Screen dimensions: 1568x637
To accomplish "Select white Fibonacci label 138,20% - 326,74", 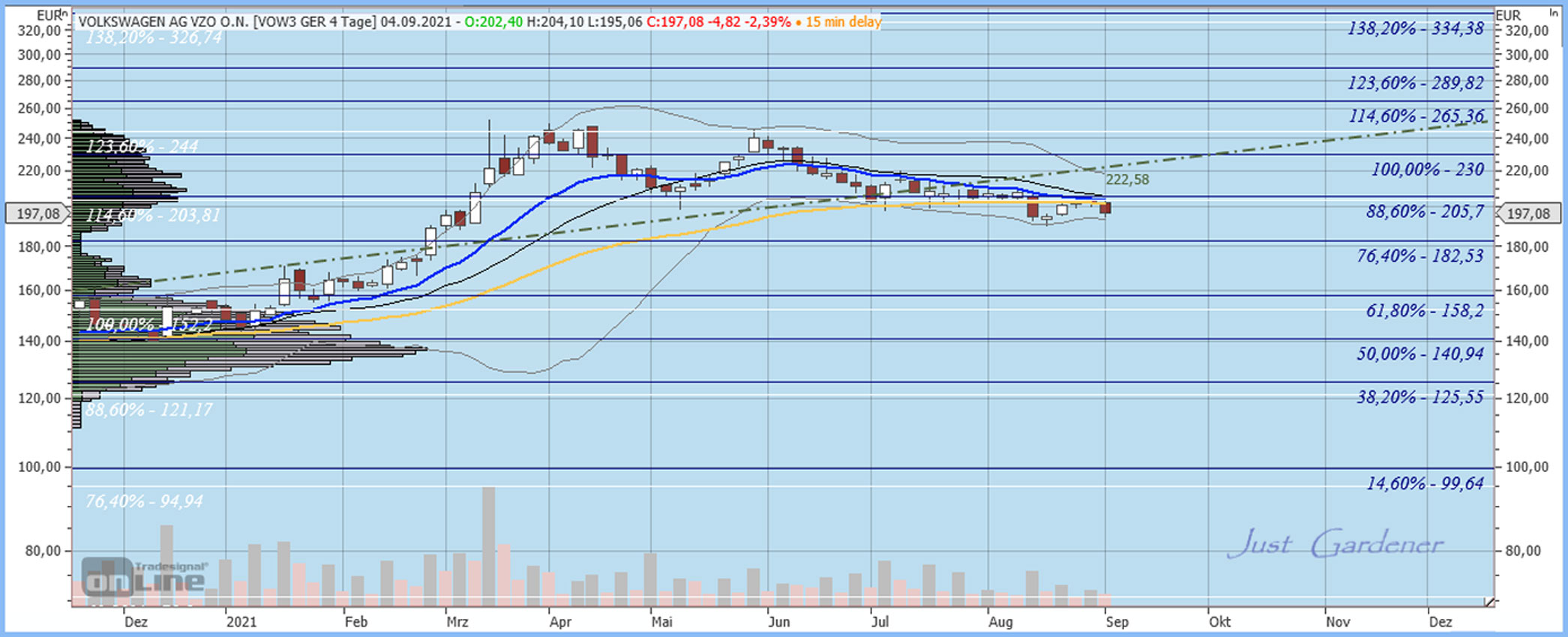I will [154, 37].
